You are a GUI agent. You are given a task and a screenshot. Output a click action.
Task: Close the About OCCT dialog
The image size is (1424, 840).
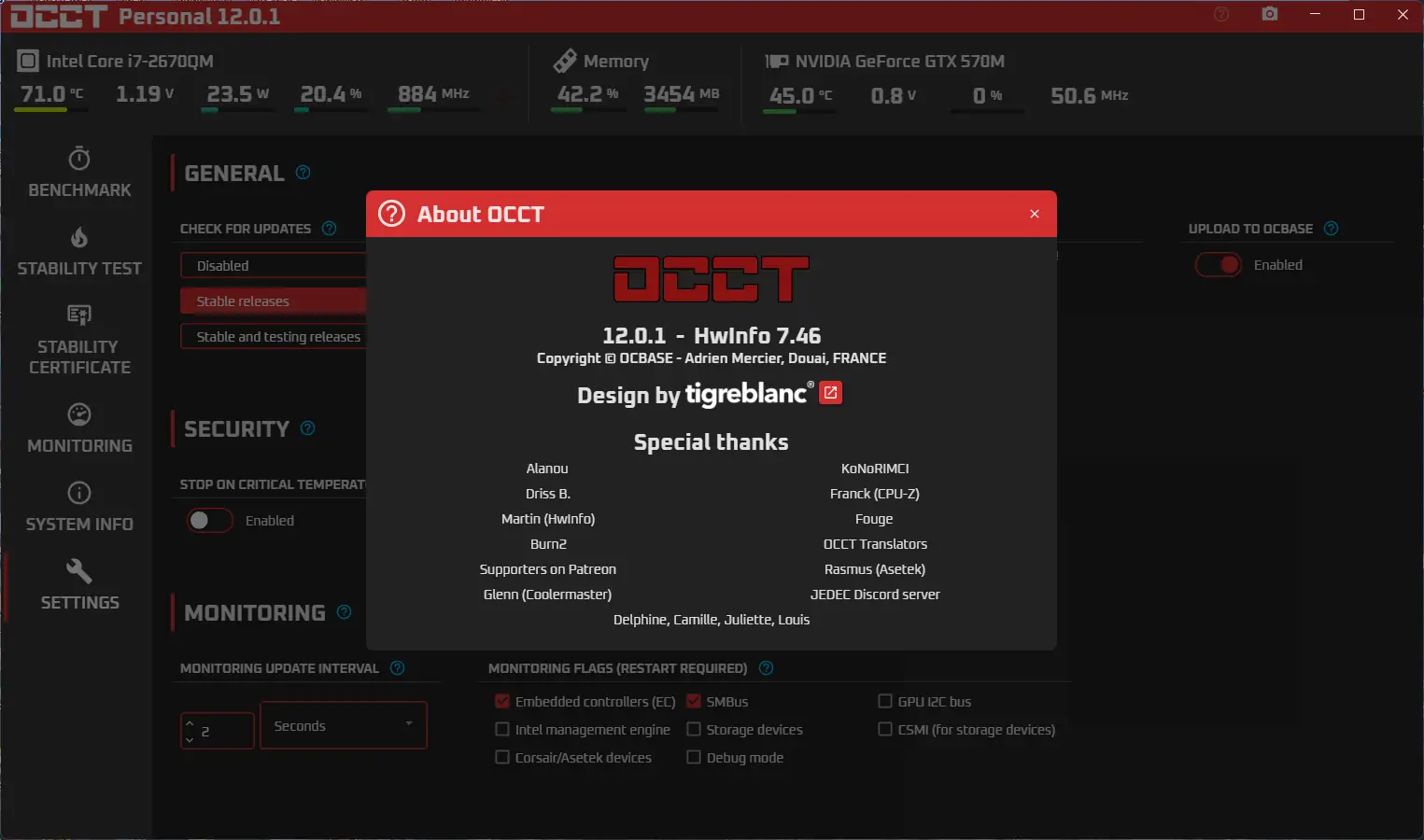click(x=1035, y=214)
